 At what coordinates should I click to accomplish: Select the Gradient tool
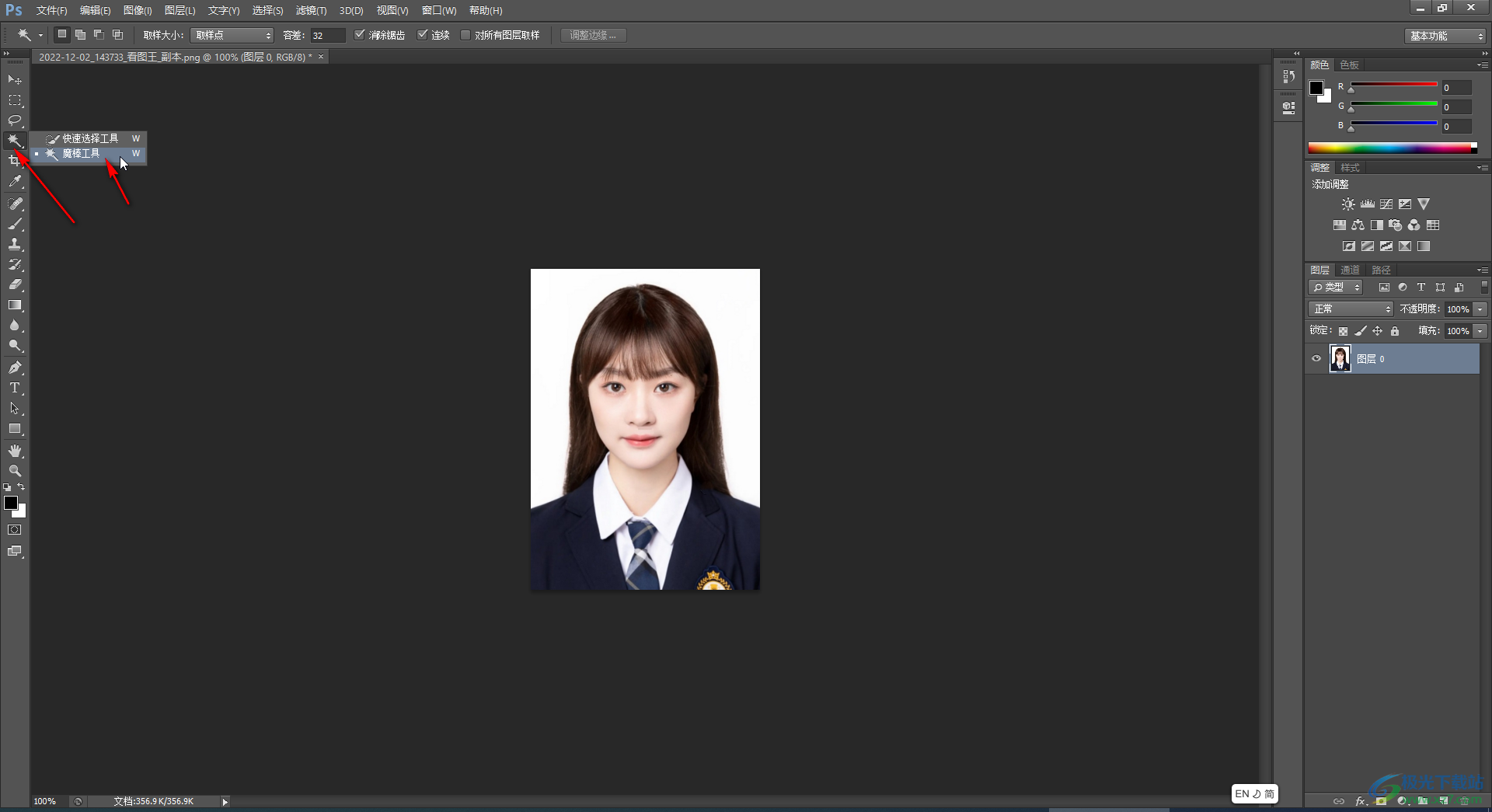tap(15, 305)
